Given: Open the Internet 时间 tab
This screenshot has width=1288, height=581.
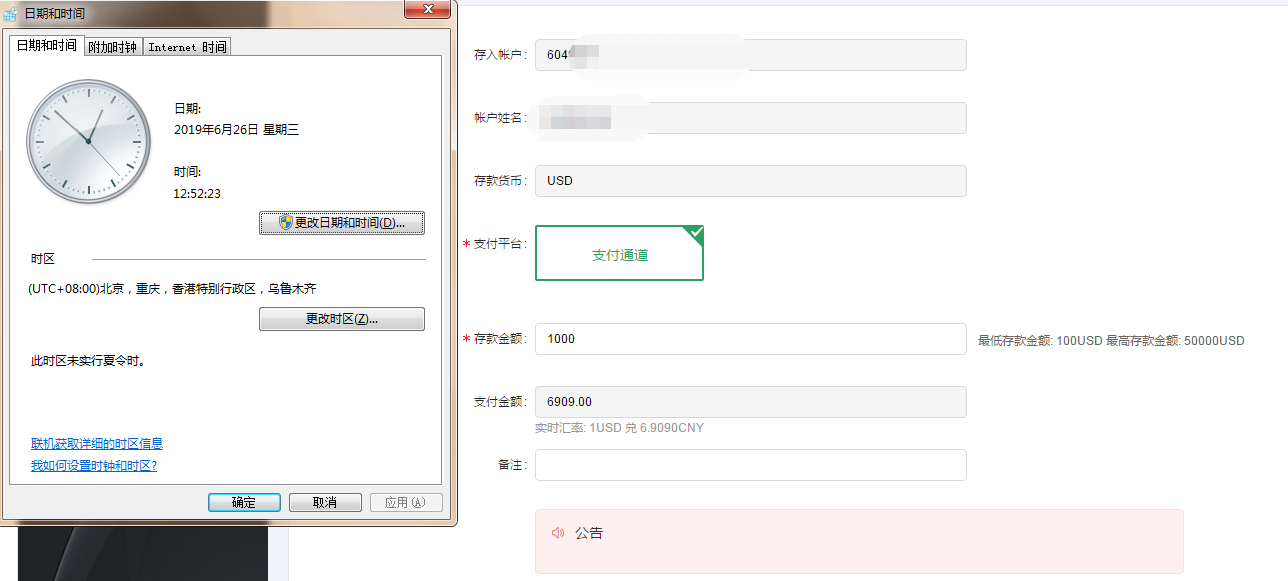Looking at the screenshot, I should point(187,47).
